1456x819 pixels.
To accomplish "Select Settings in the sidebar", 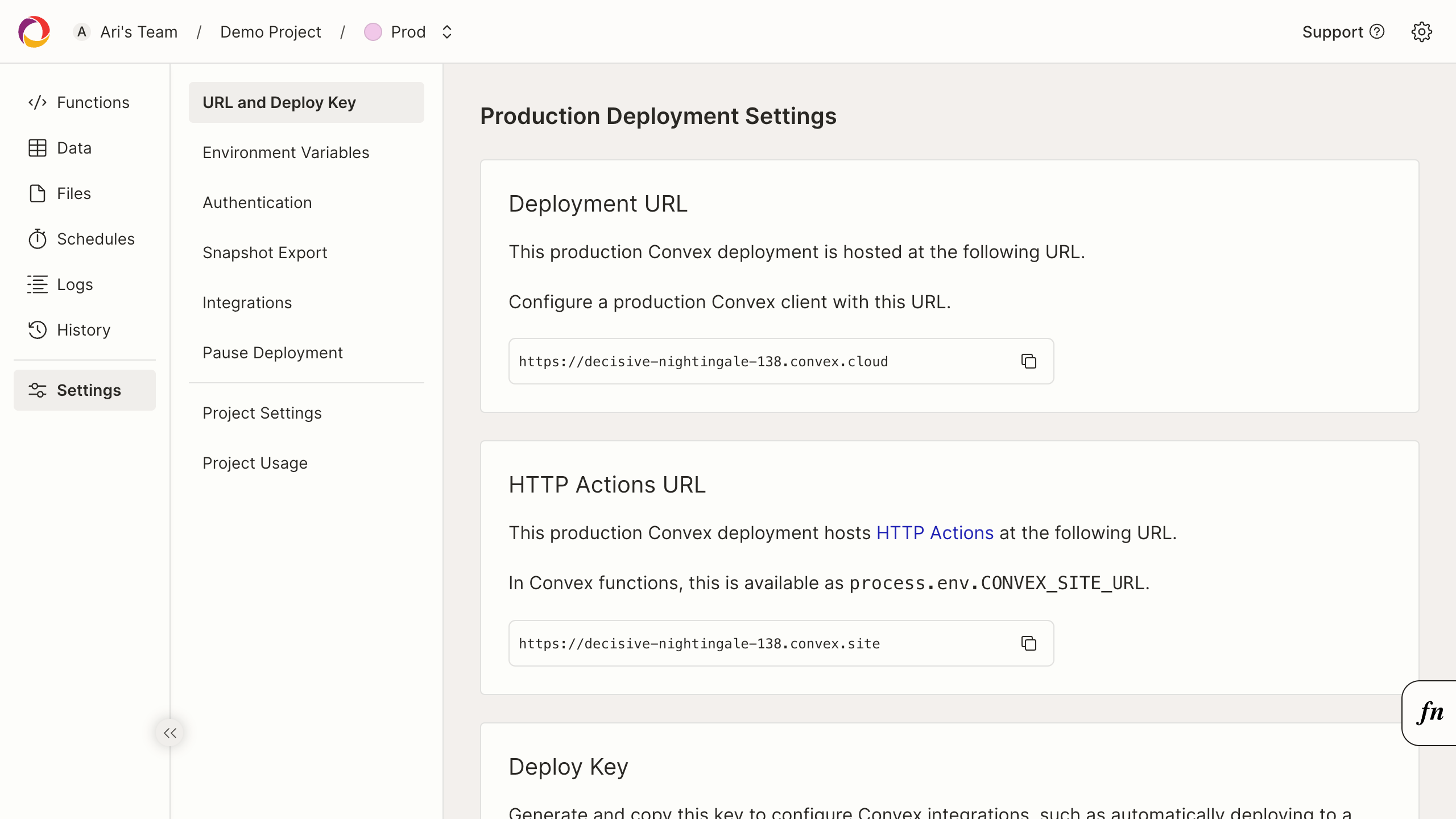I will 85,390.
